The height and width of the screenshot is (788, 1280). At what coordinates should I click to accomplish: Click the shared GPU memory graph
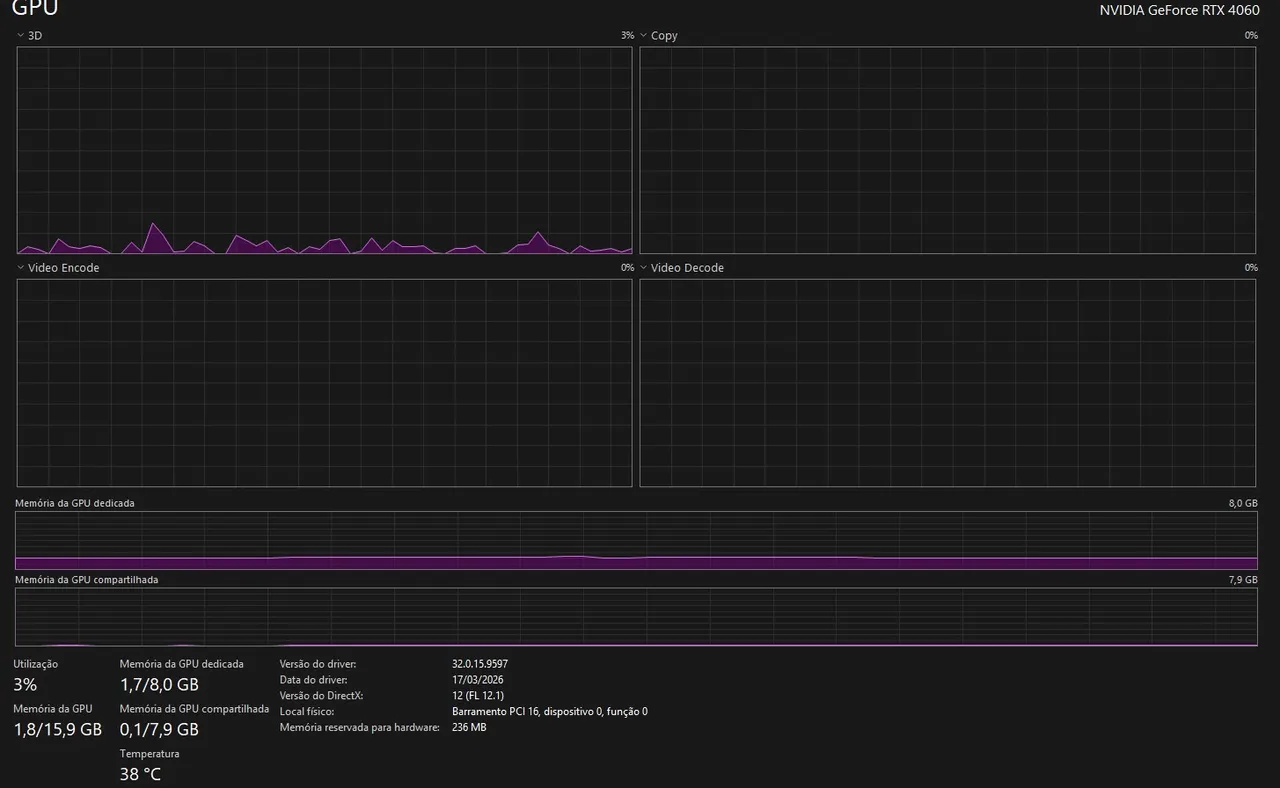(636, 617)
